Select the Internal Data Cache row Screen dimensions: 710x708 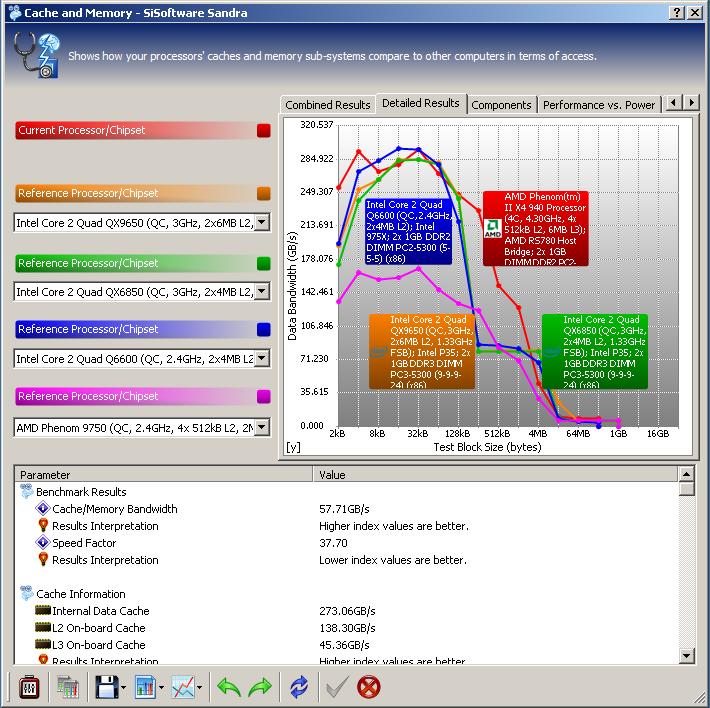pyautogui.click(x=346, y=611)
